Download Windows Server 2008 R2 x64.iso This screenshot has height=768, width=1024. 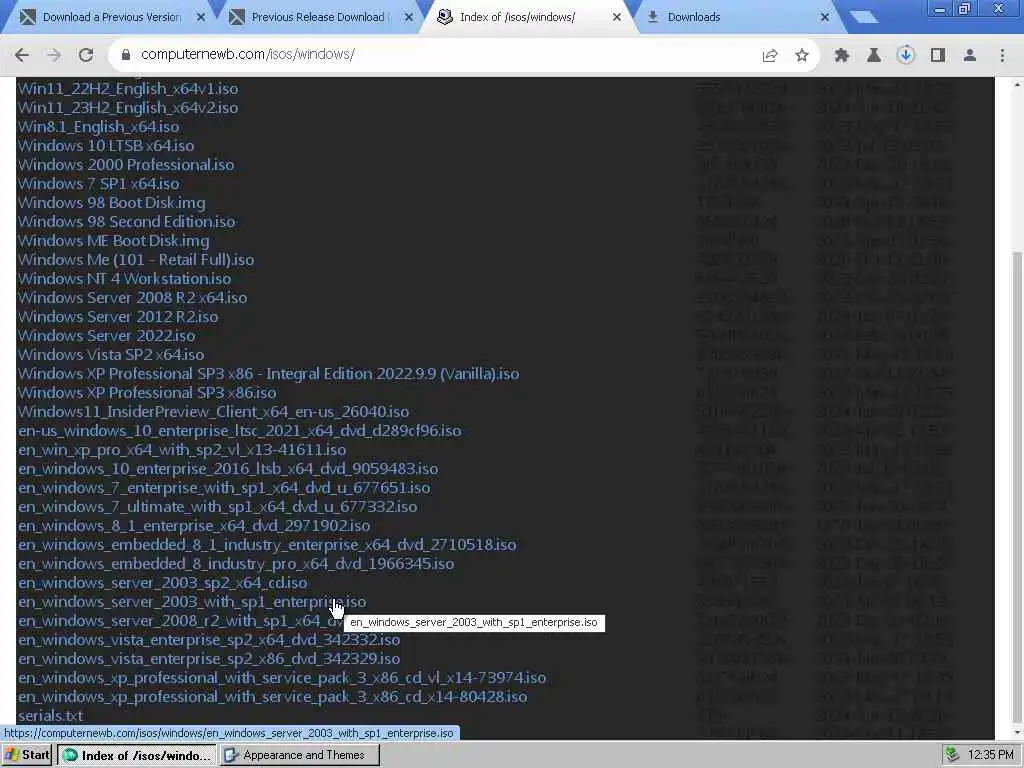[x=133, y=298]
